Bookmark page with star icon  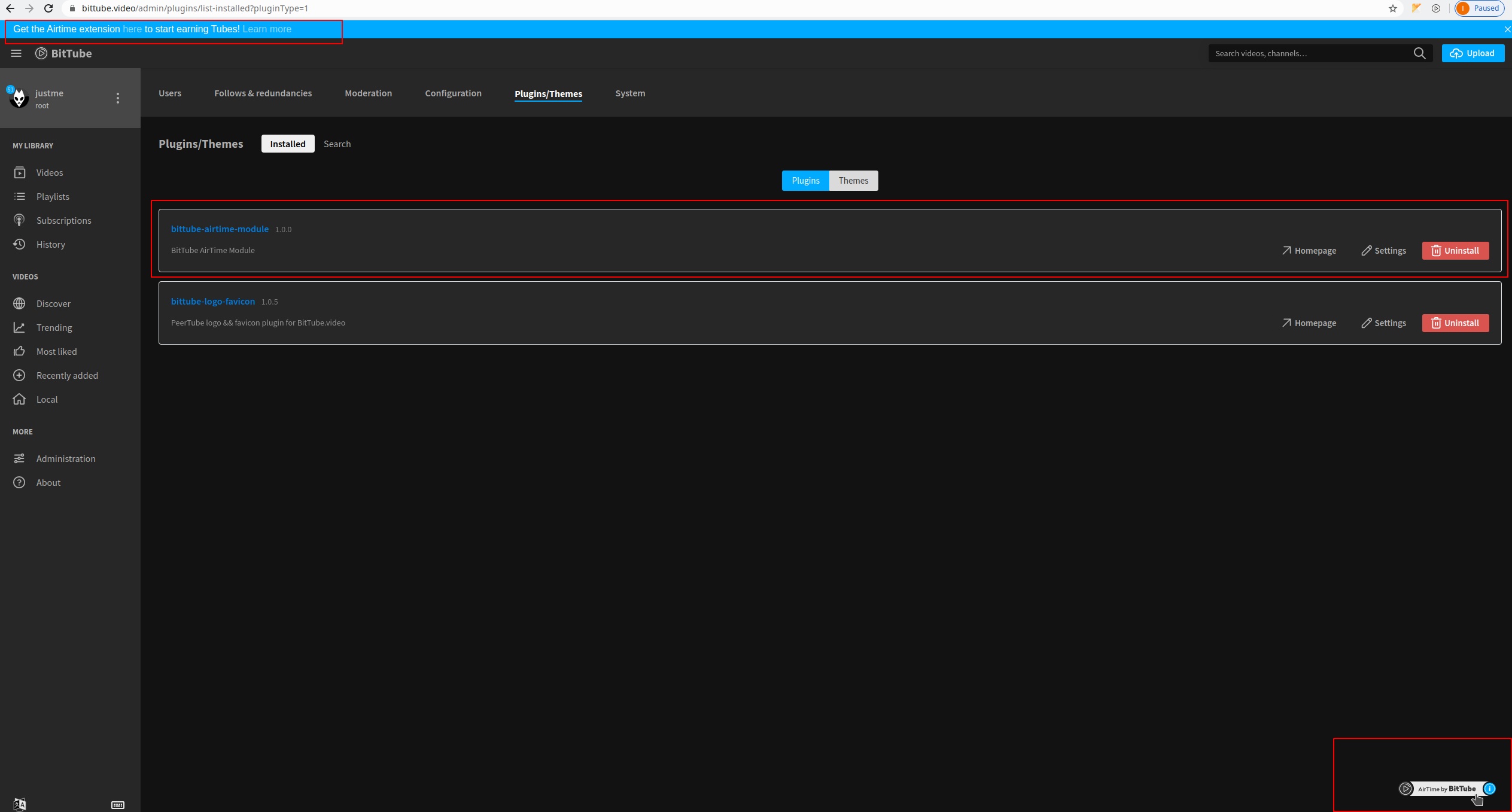tap(1393, 8)
